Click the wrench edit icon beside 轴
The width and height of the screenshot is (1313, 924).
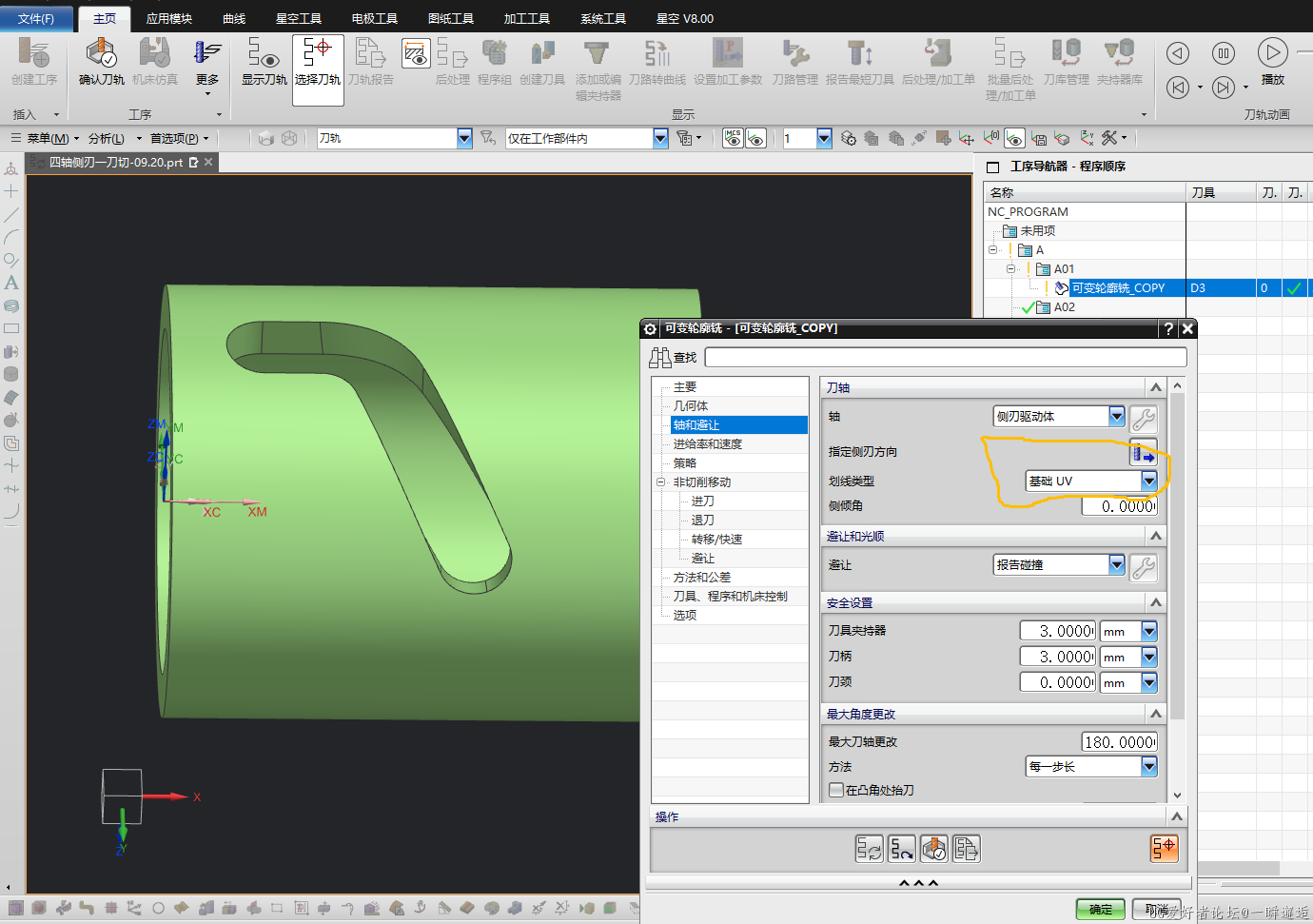click(x=1144, y=418)
